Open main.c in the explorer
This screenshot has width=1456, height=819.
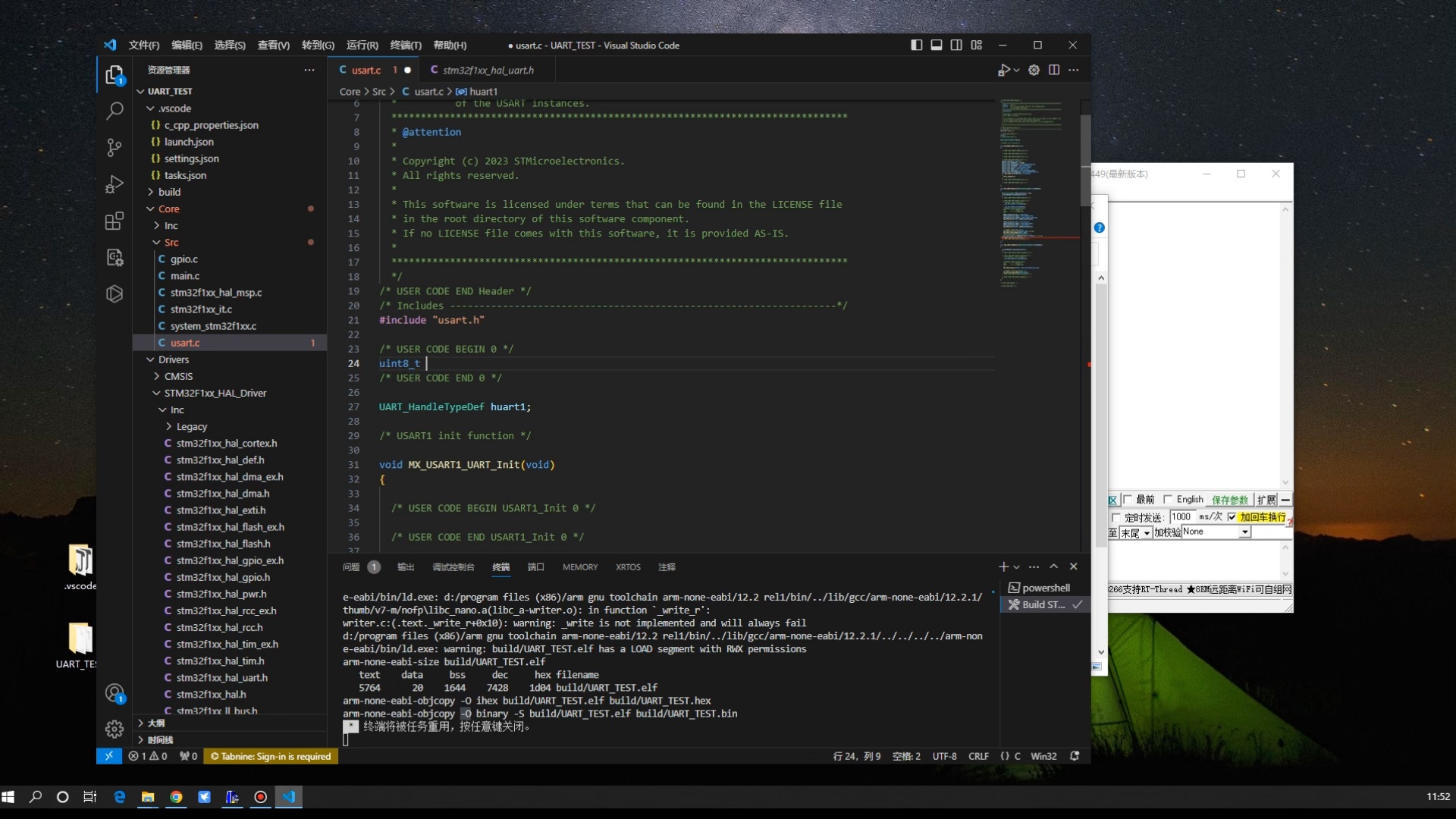click(185, 276)
